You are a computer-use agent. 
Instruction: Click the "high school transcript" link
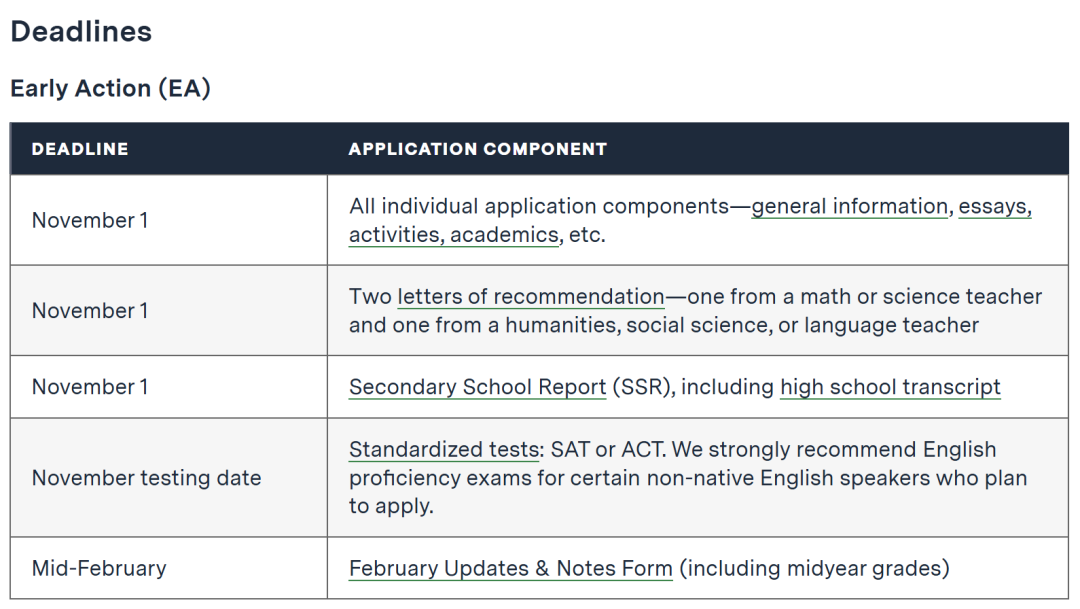click(x=890, y=387)
